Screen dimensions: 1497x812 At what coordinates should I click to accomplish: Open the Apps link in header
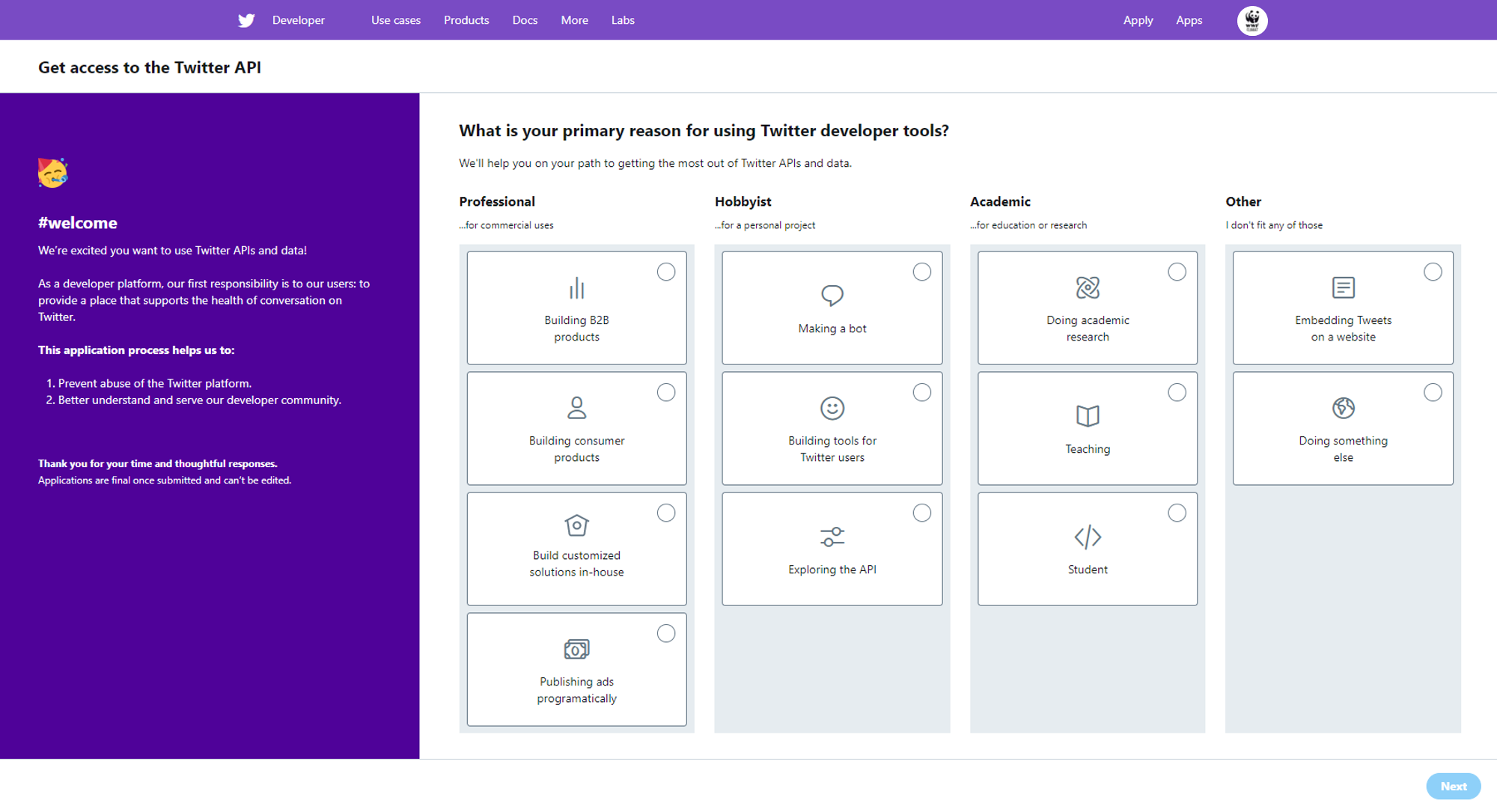[1188, 20]
